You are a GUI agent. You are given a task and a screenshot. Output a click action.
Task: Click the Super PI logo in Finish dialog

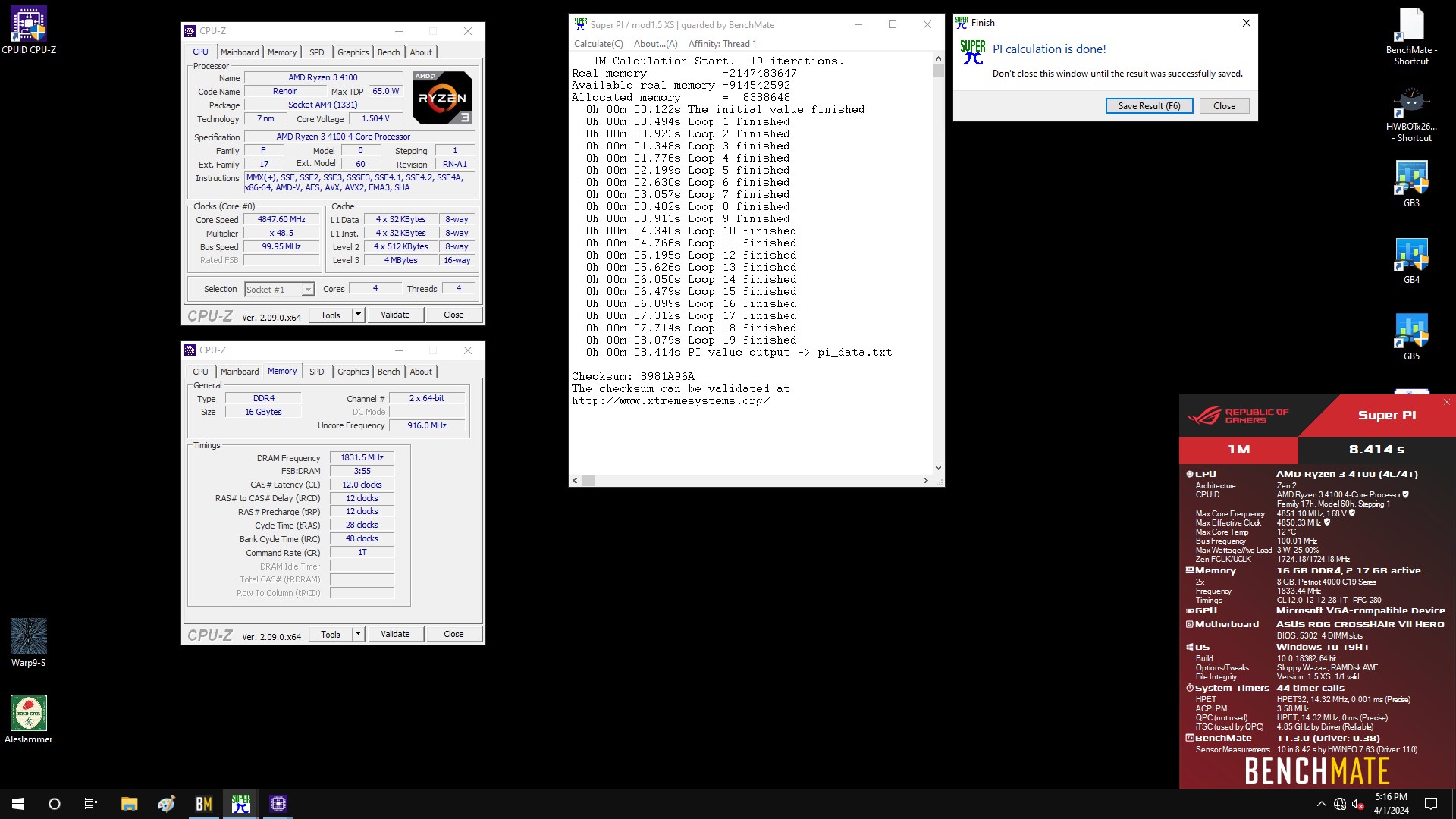[973, 52]
